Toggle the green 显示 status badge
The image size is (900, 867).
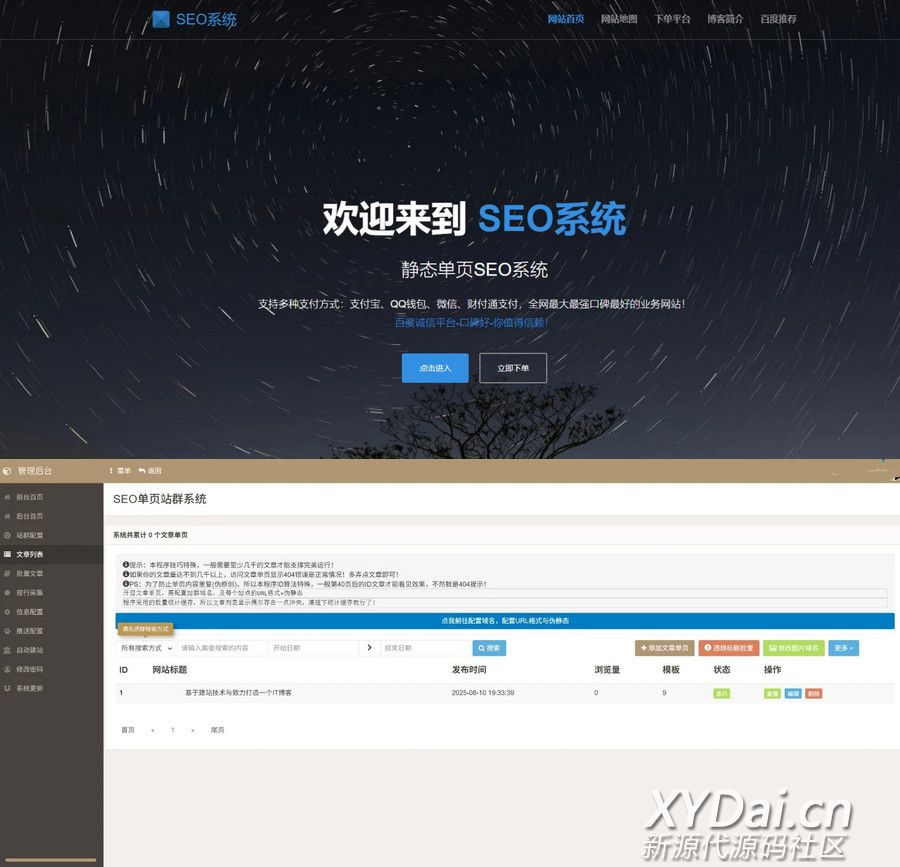[721, 693]
